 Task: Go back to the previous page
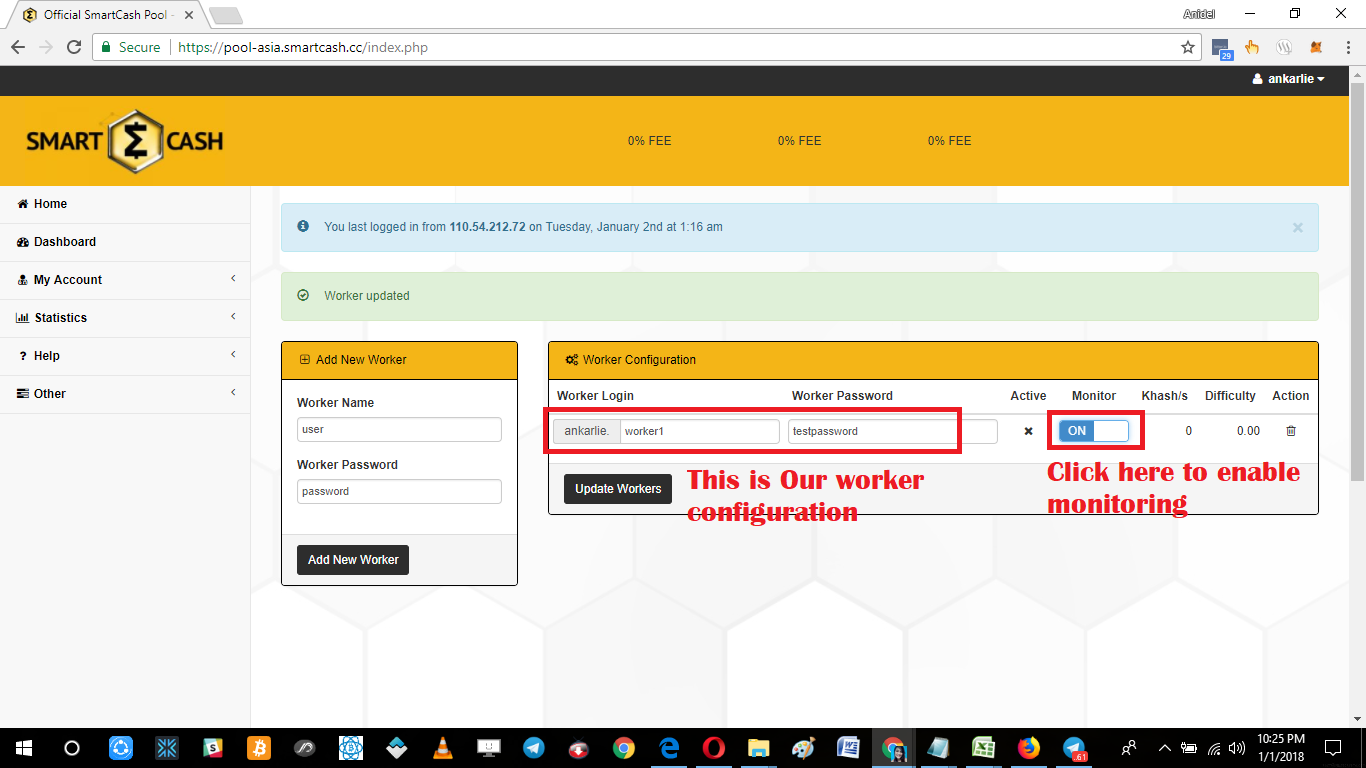(18, 47)
